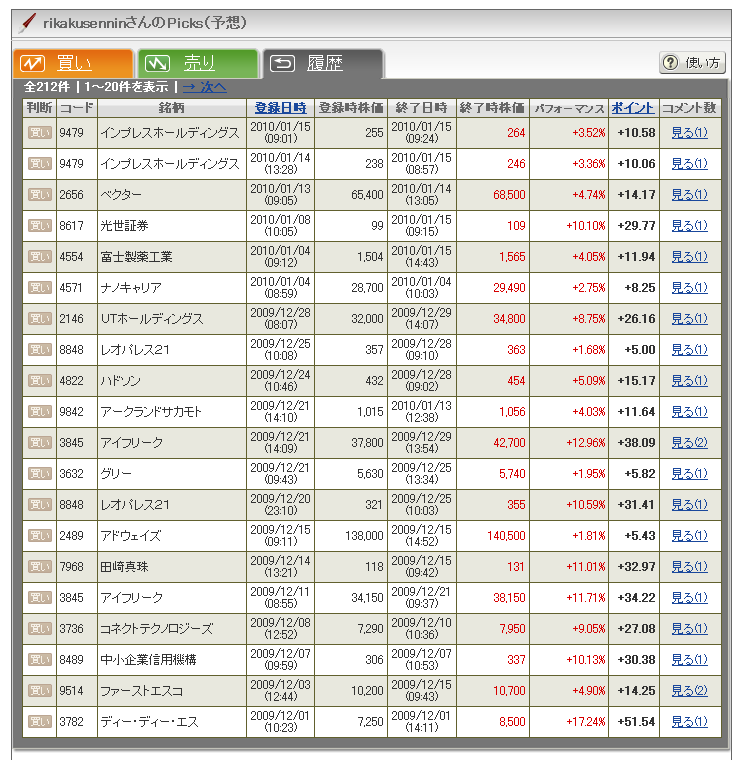Open 見る(1) comments for 光世証券
Screen dimensions: 738x760
pyautogui.click(x=690, y=226)
